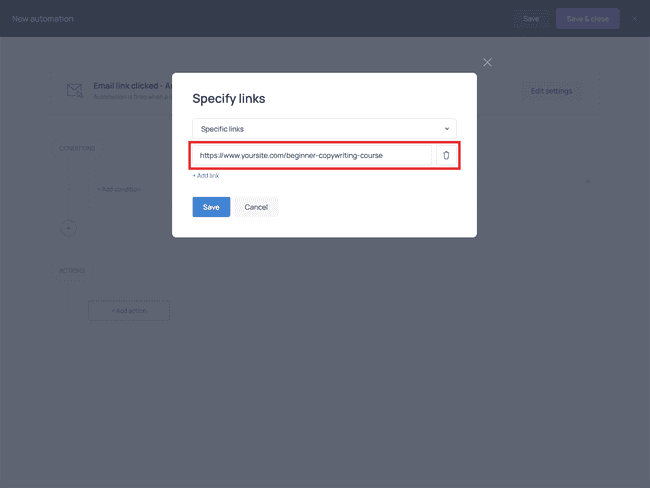Click the circular plus icon under conditions

point(68,228)
